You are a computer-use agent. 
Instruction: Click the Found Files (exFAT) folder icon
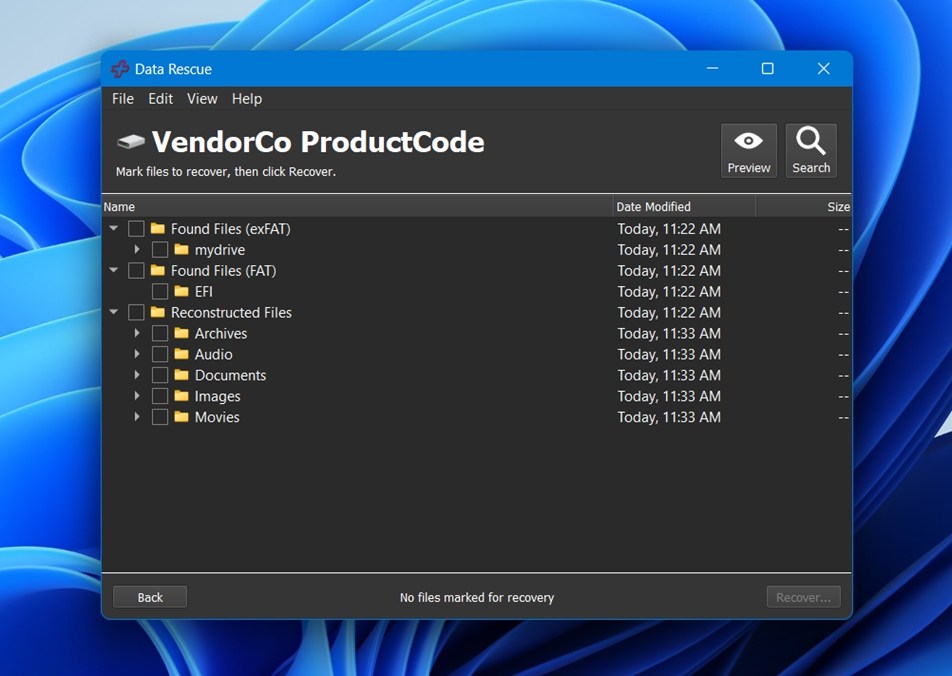(158, 228)
